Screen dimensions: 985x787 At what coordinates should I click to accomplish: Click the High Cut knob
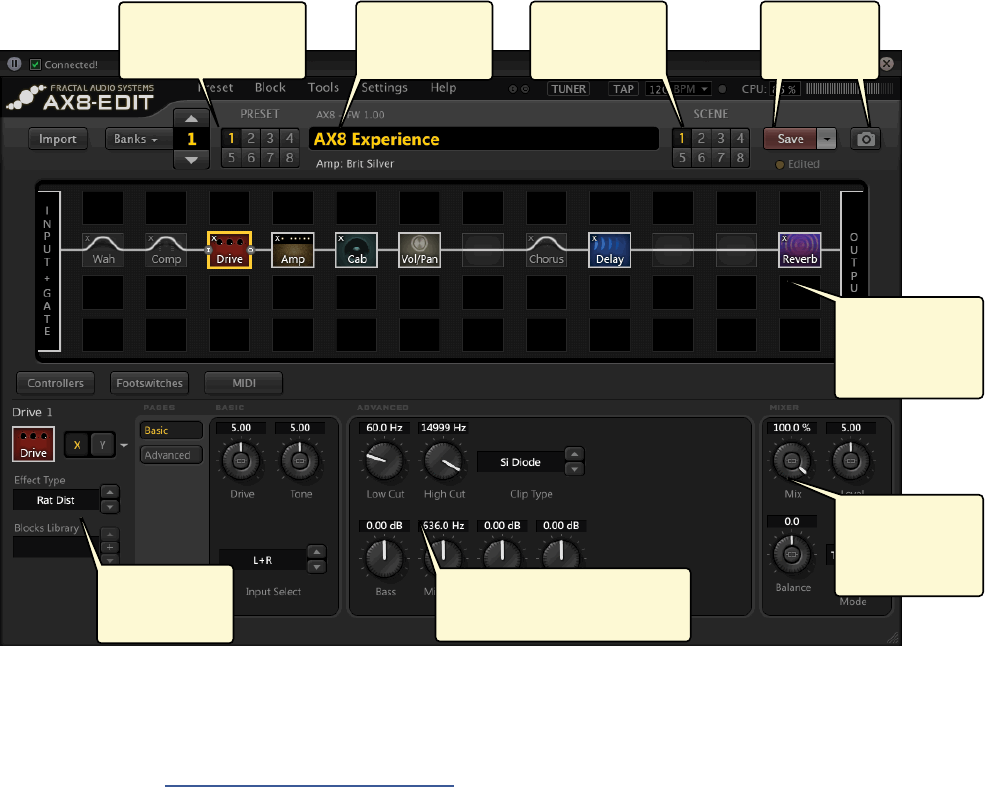point(443,460)
